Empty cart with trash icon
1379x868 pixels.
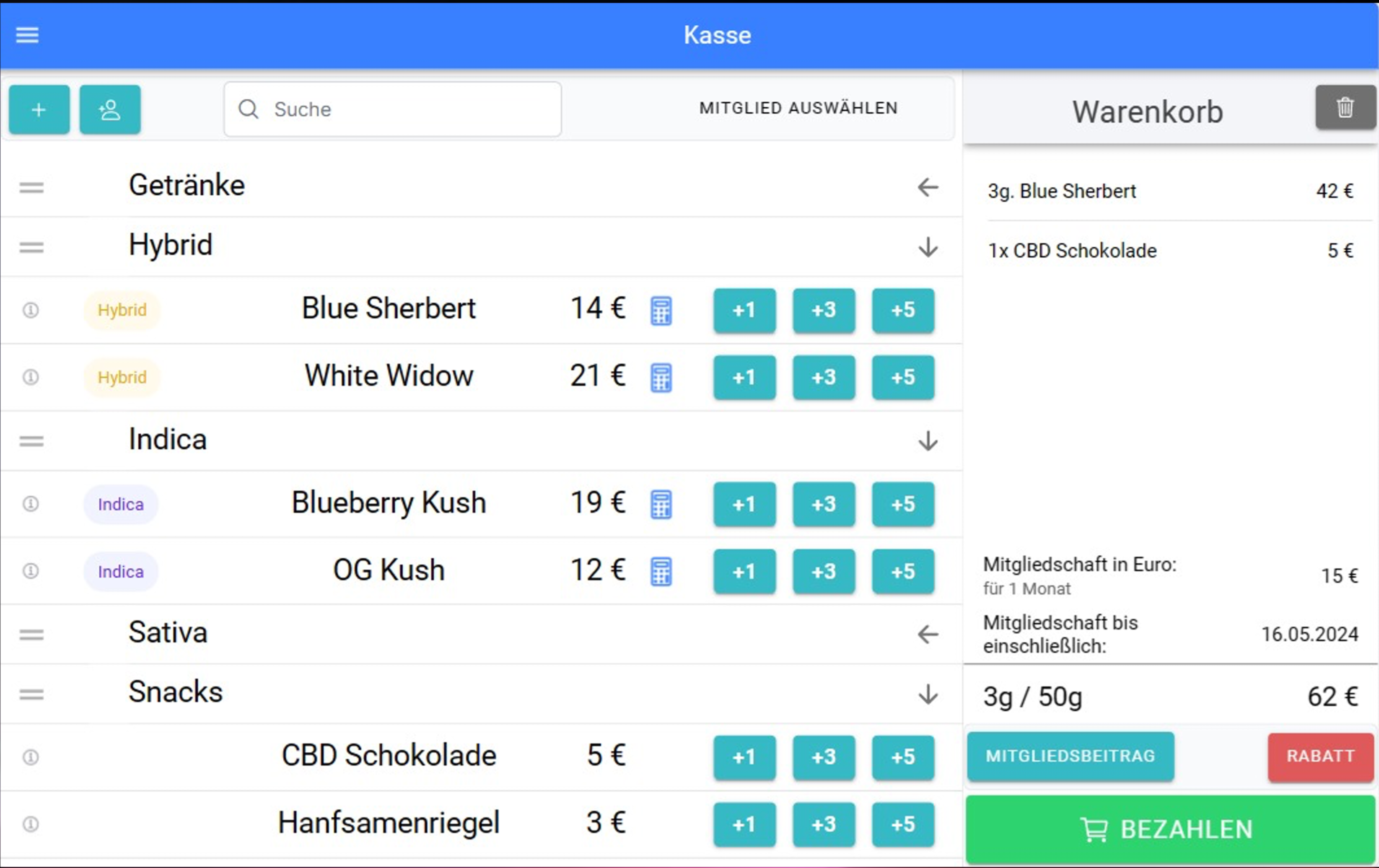tap(1345, 107)
